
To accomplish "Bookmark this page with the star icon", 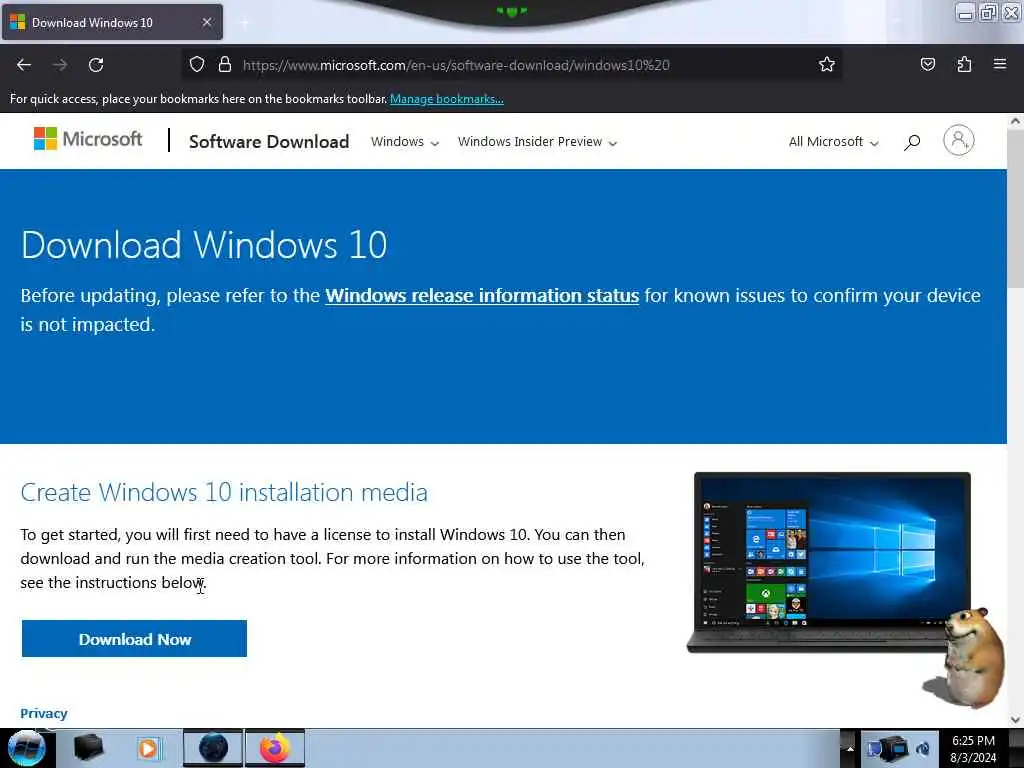I will pos(827,64).
